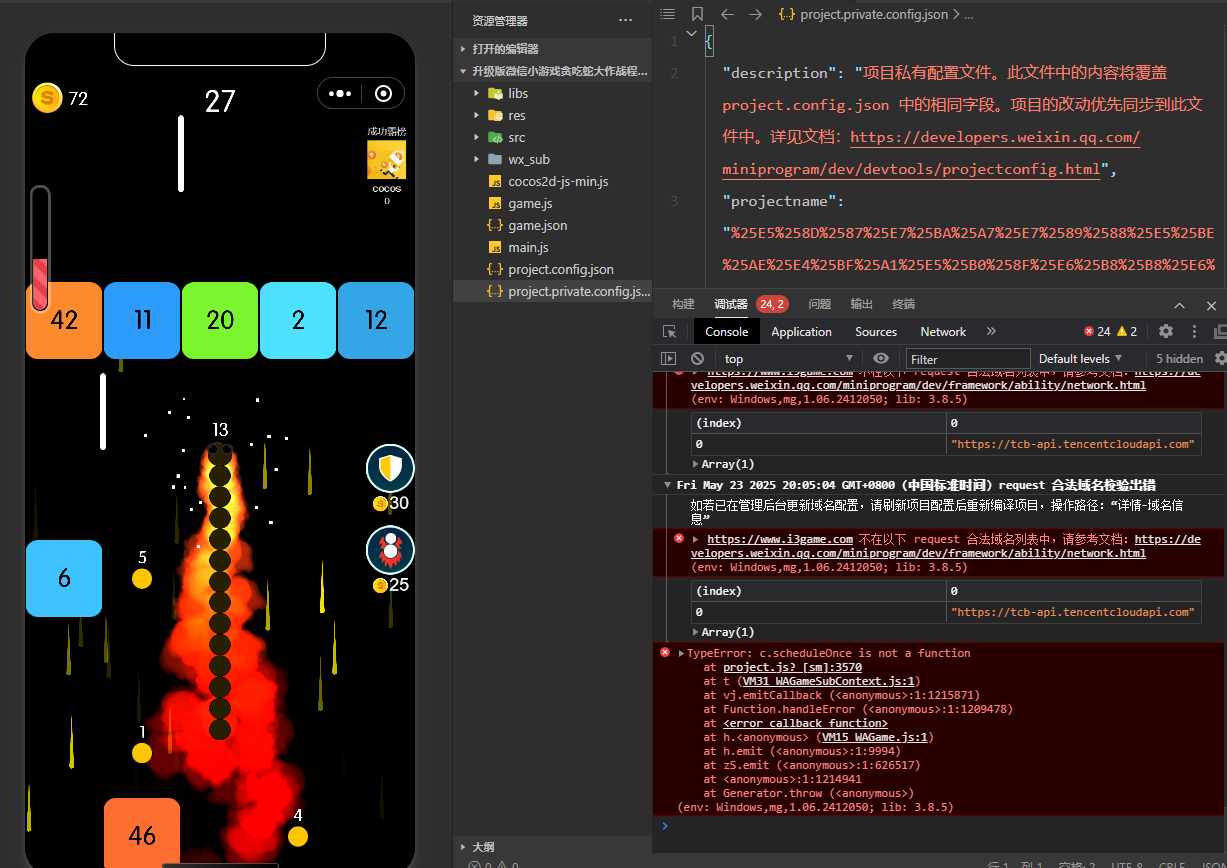Open the Default levels dropdown
The height and width of the screenshot is (868, 1227).
coord(1080,359)
